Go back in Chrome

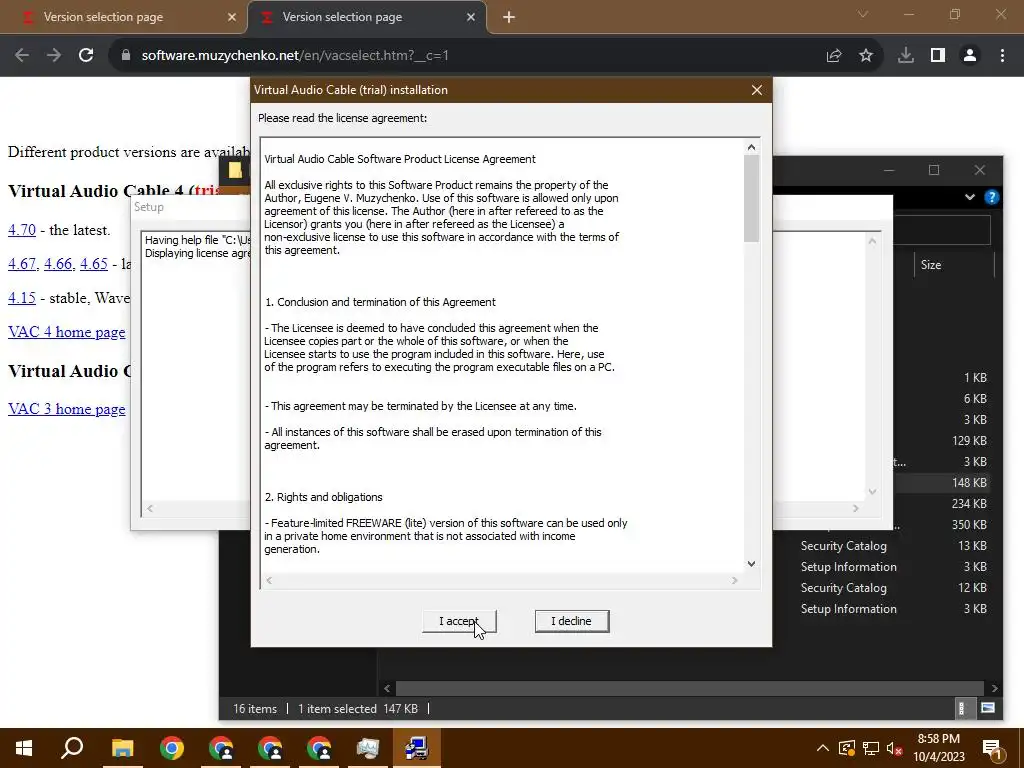coord(22,56)
